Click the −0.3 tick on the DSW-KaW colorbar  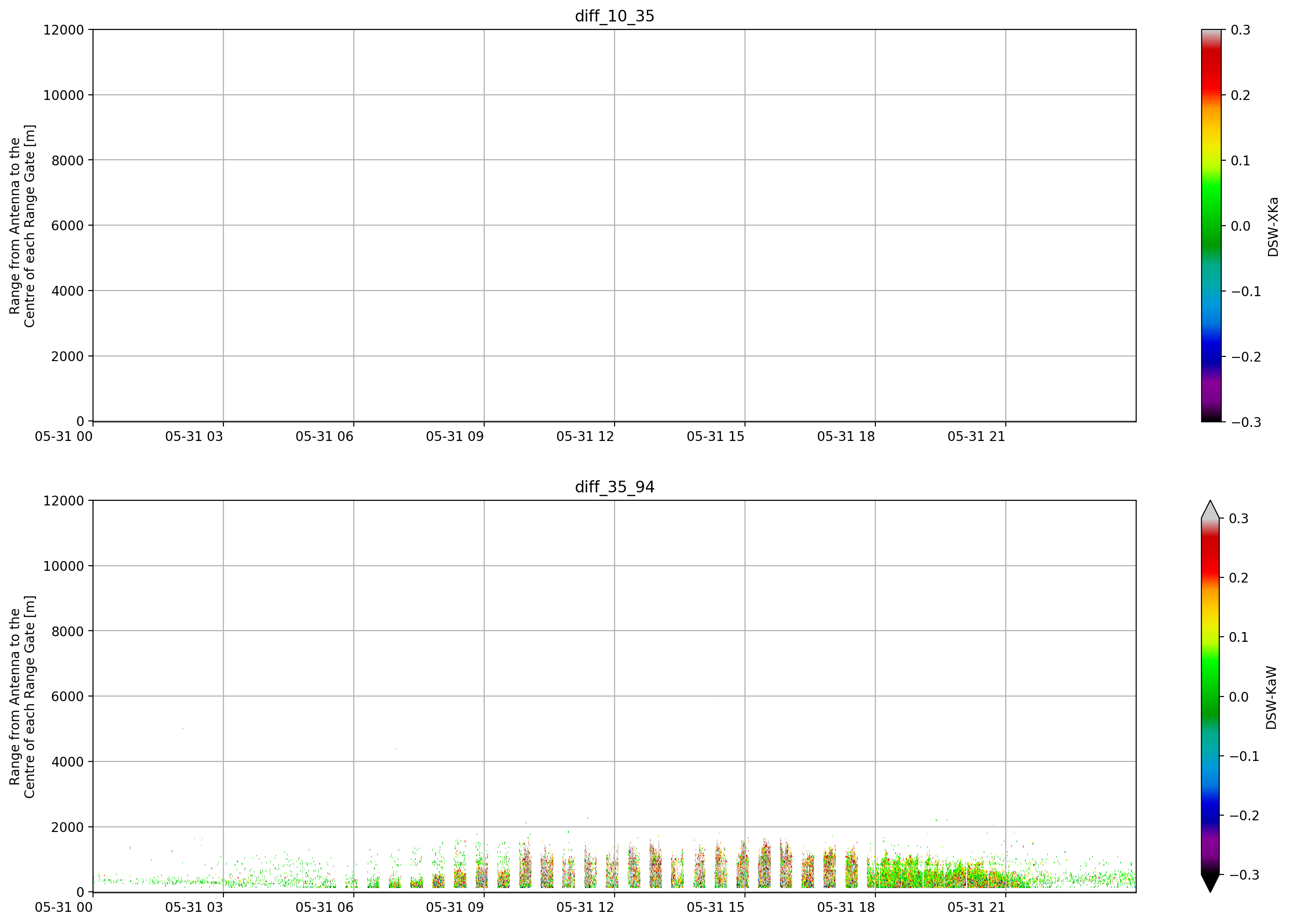[1245, 875]
